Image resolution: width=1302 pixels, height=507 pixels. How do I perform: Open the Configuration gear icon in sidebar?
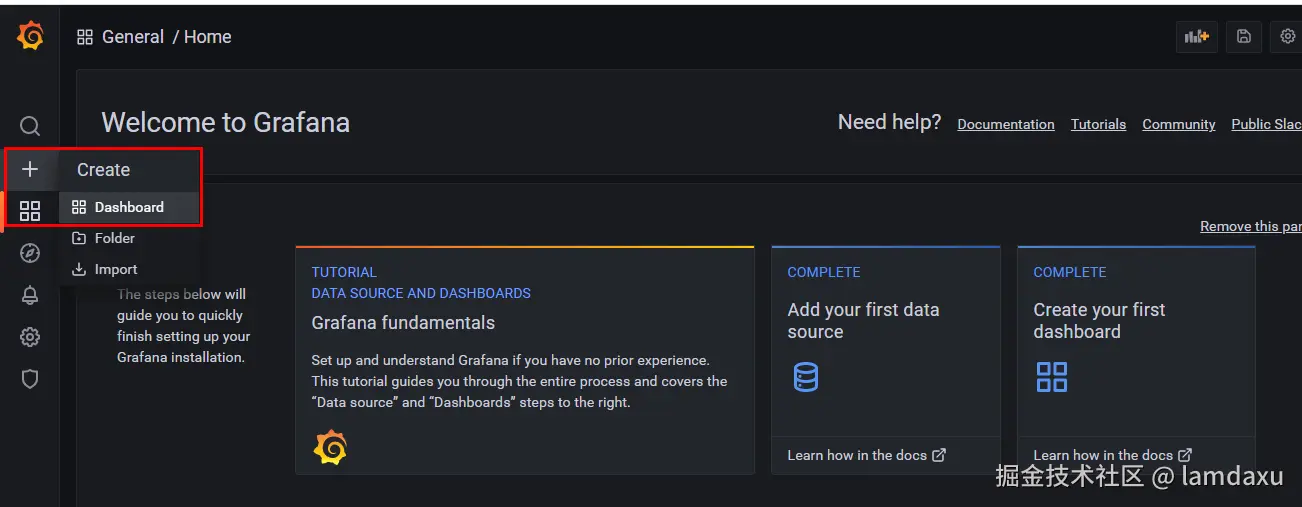pyautogui.click(x=30, y=337)
